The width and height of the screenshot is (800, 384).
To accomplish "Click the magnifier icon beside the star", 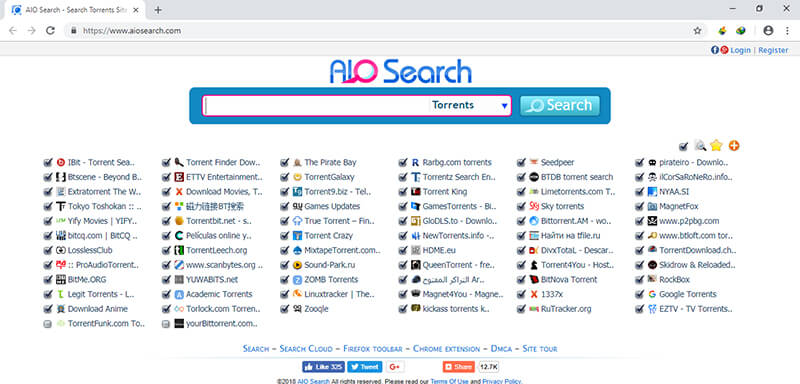I will tap(701, 146).
